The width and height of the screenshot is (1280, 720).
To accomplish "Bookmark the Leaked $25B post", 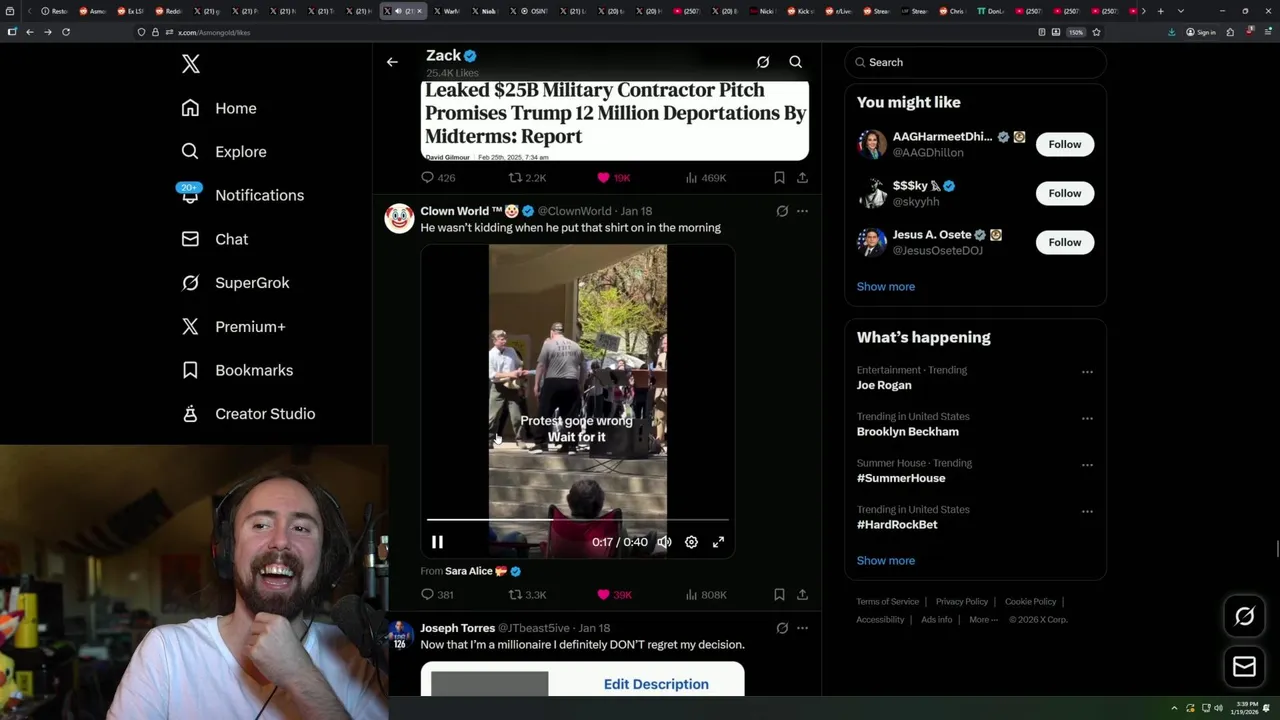I will (779, 178).
